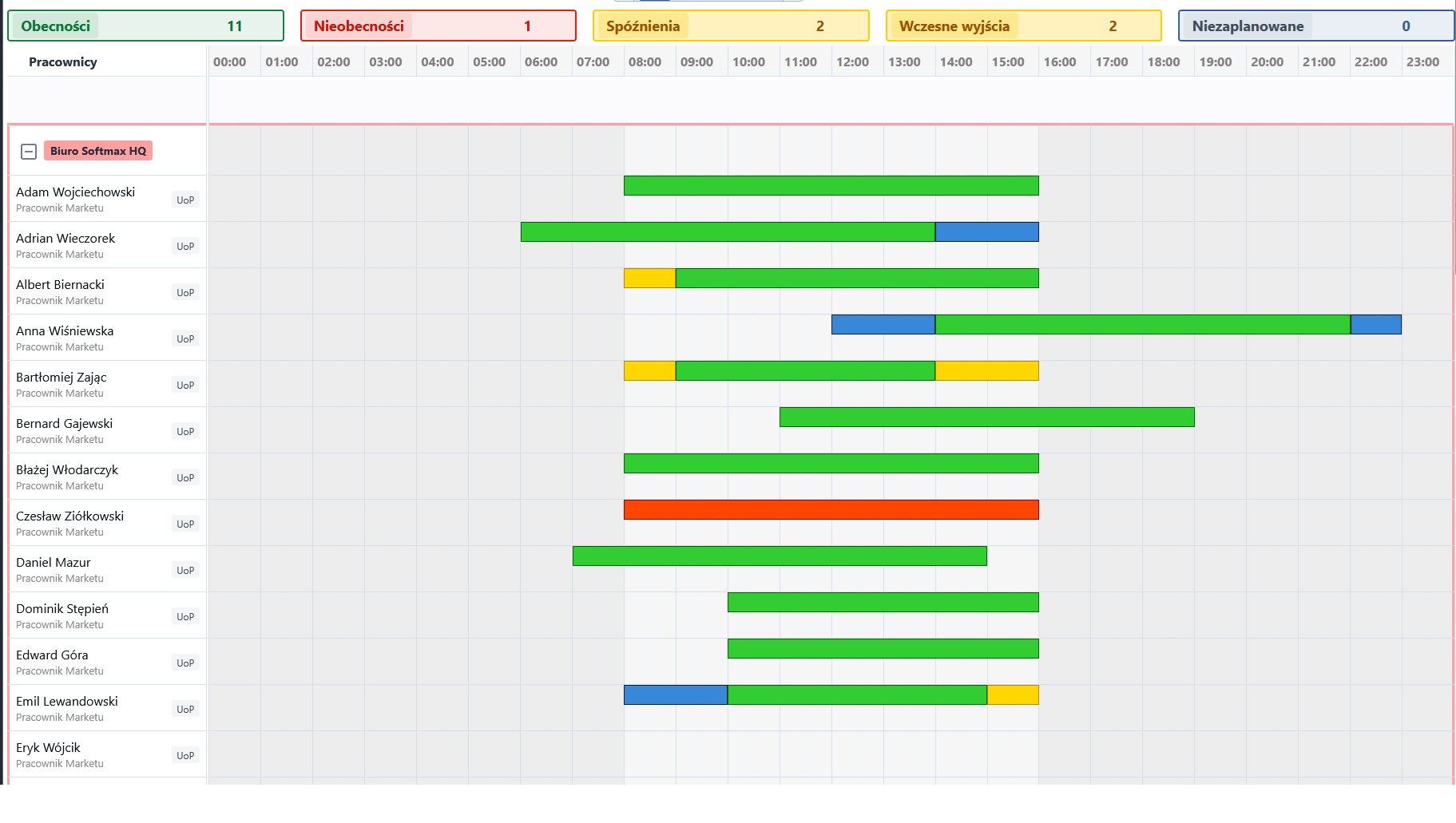Select Adrian Wieczorek's green shift bar

(x=728, y=231)
